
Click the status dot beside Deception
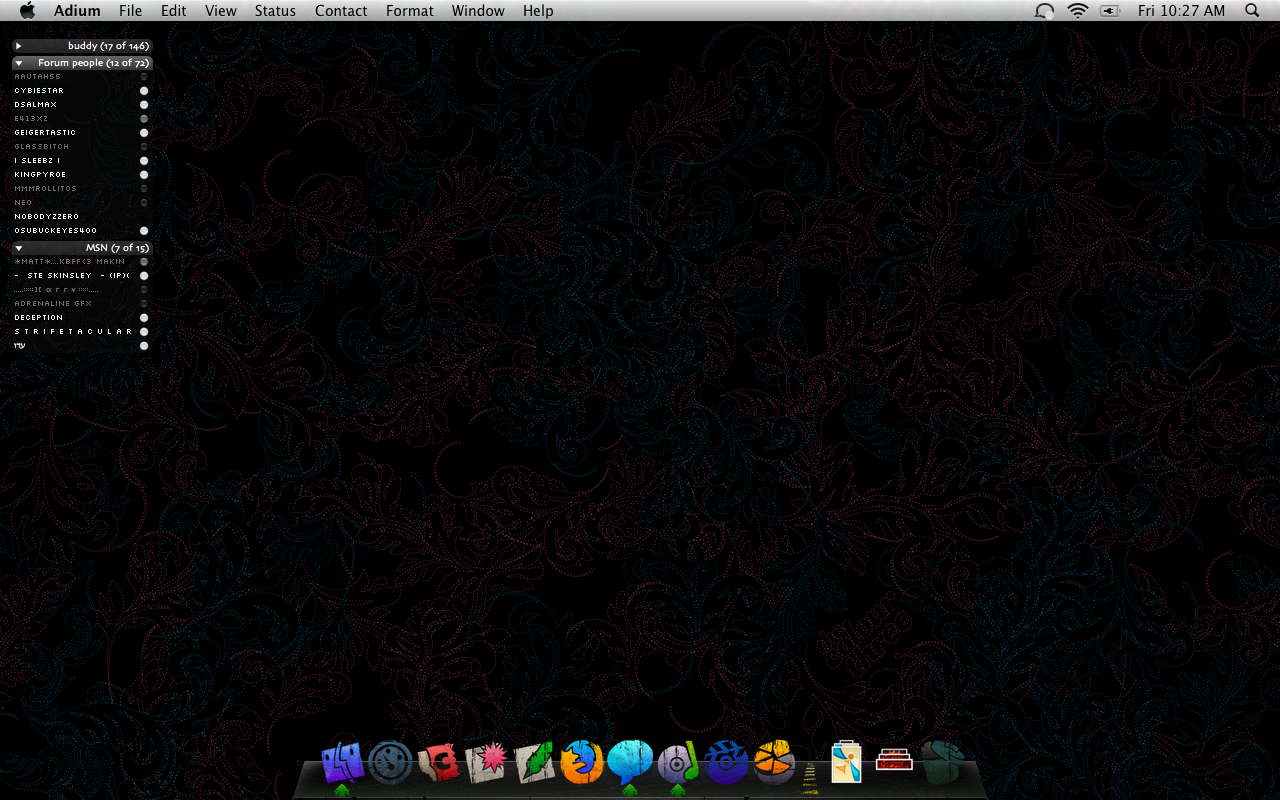(x=144, y=318)
